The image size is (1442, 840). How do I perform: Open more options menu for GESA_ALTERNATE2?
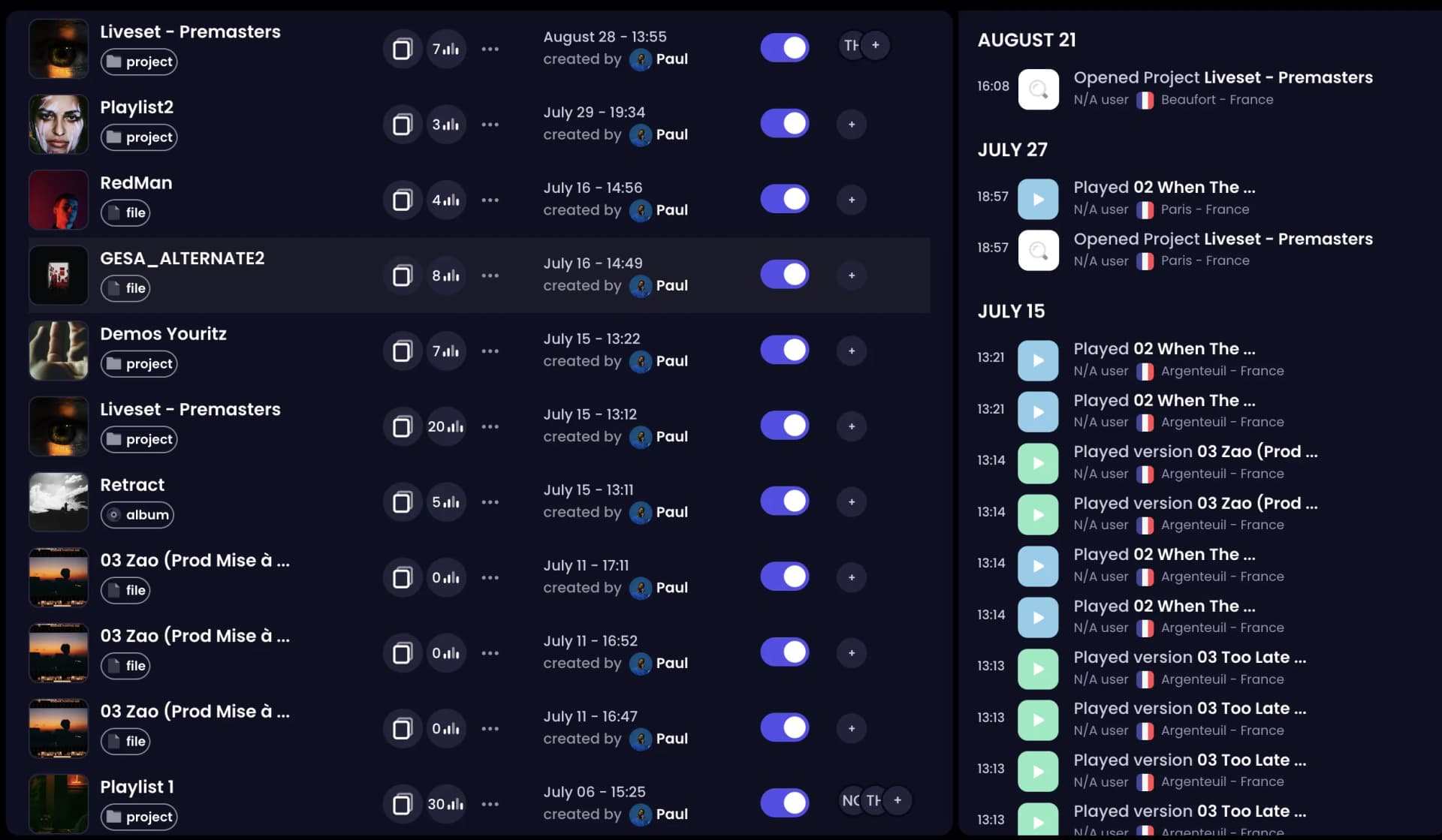(490, 275)
